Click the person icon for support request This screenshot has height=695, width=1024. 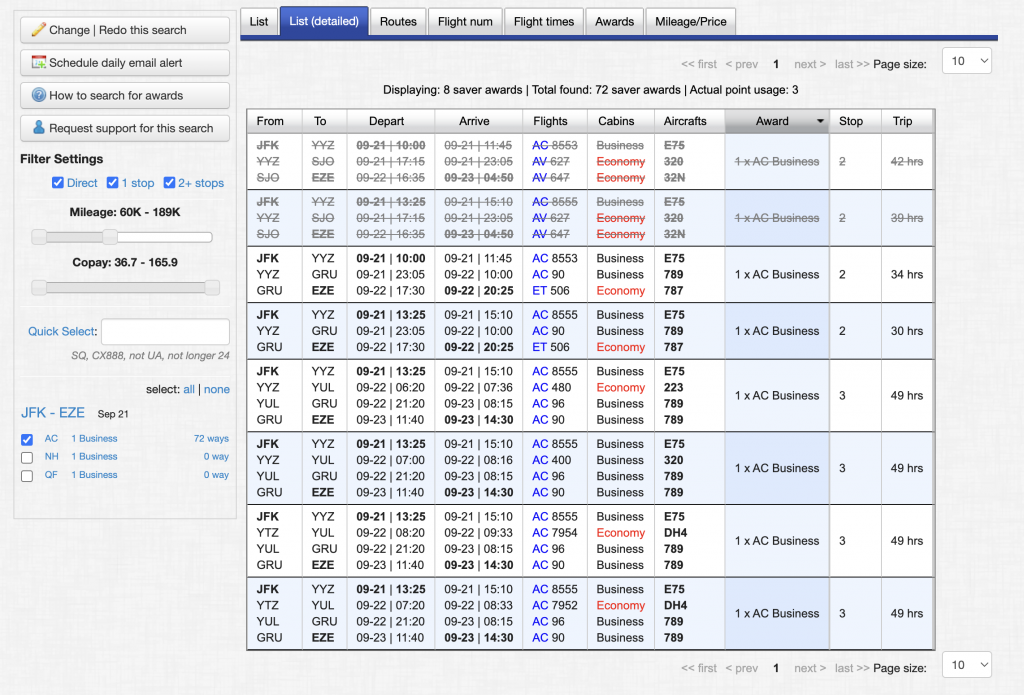click(x=39, y=127)
